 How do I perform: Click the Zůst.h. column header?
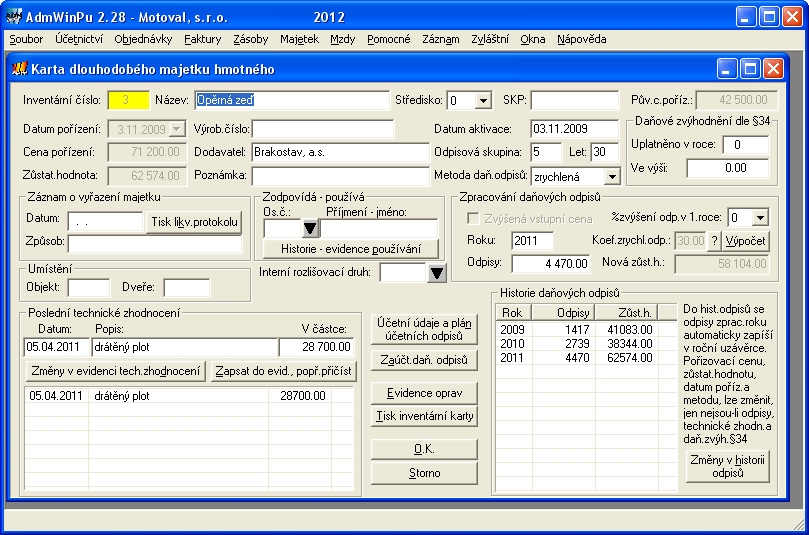[x=626, y=313]
